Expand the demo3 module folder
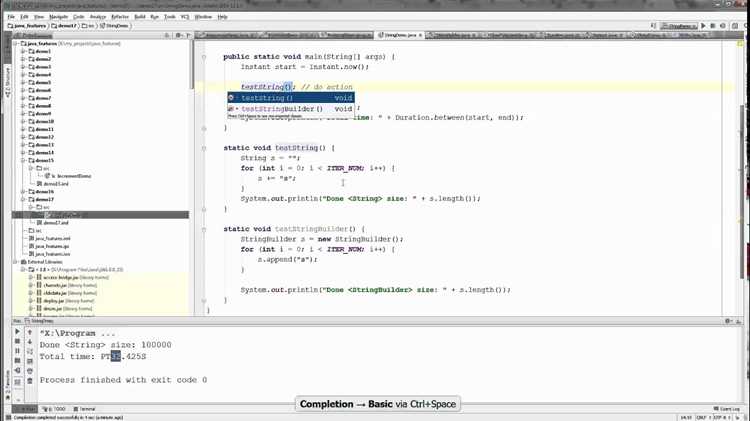 click(x=23, y=67)
